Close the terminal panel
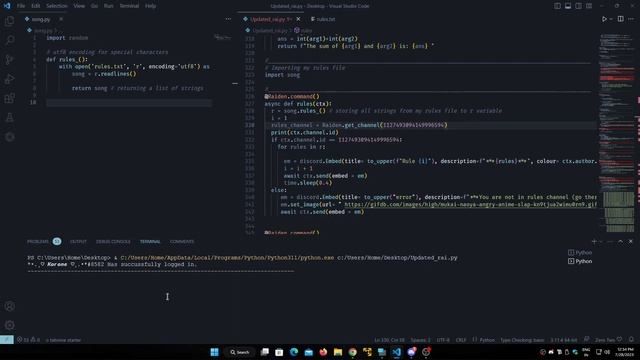Viewport: 640px width, 360px height. coord(631,242)
